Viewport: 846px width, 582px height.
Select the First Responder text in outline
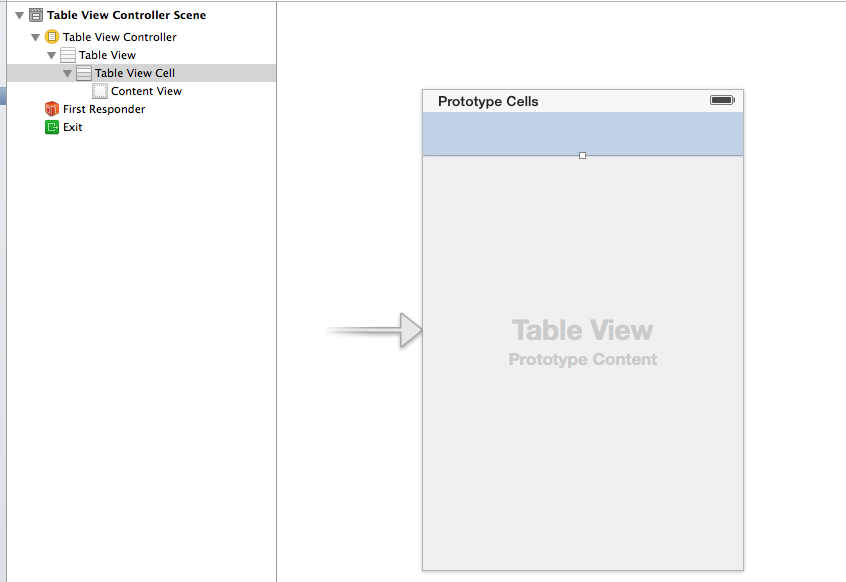(x=104, y=109)
